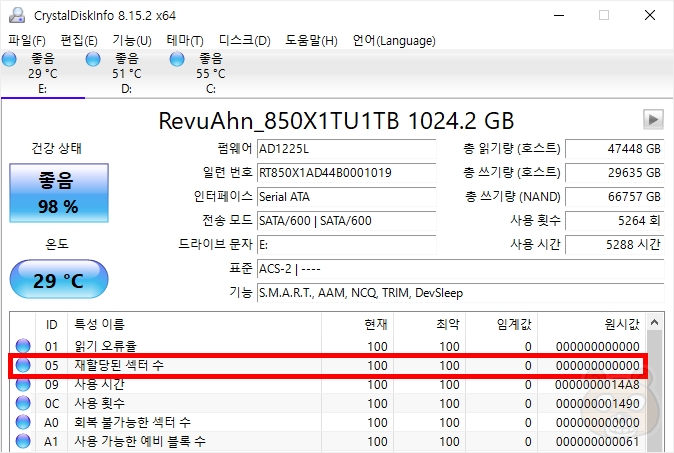Select the E: drive tab at 29 °C

43,73
